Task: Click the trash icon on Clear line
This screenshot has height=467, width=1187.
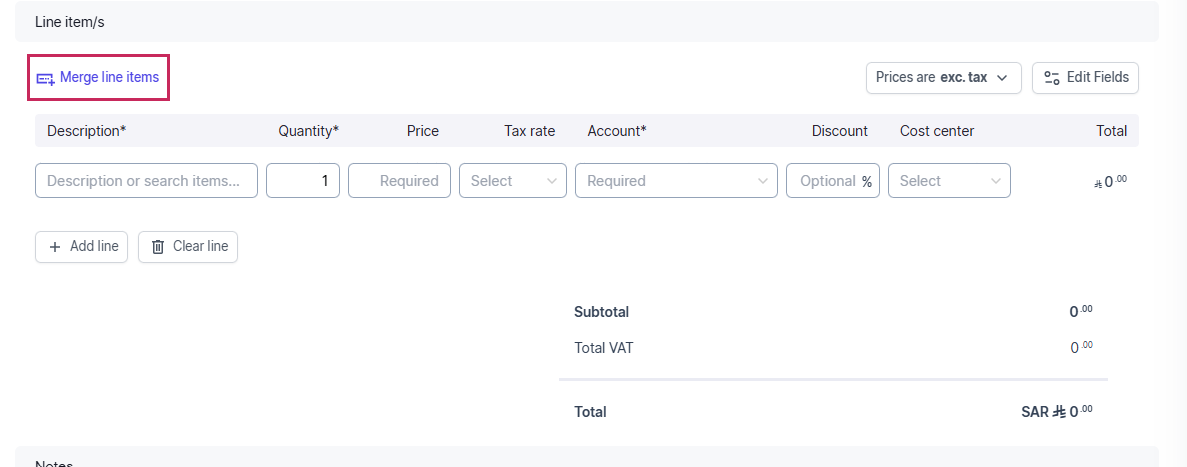Action: point(158,247)
